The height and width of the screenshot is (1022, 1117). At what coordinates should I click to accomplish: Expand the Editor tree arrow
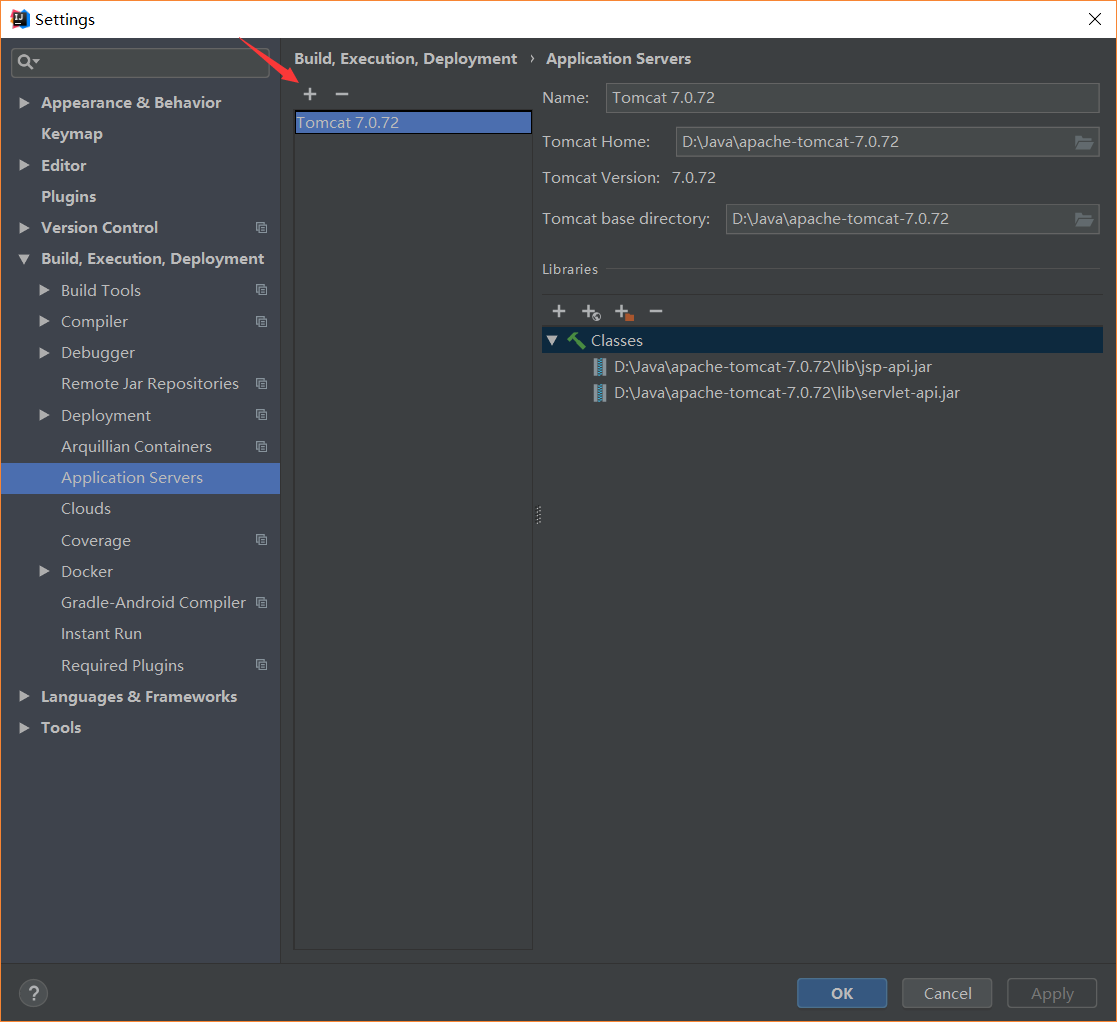[x=24, y=165]
